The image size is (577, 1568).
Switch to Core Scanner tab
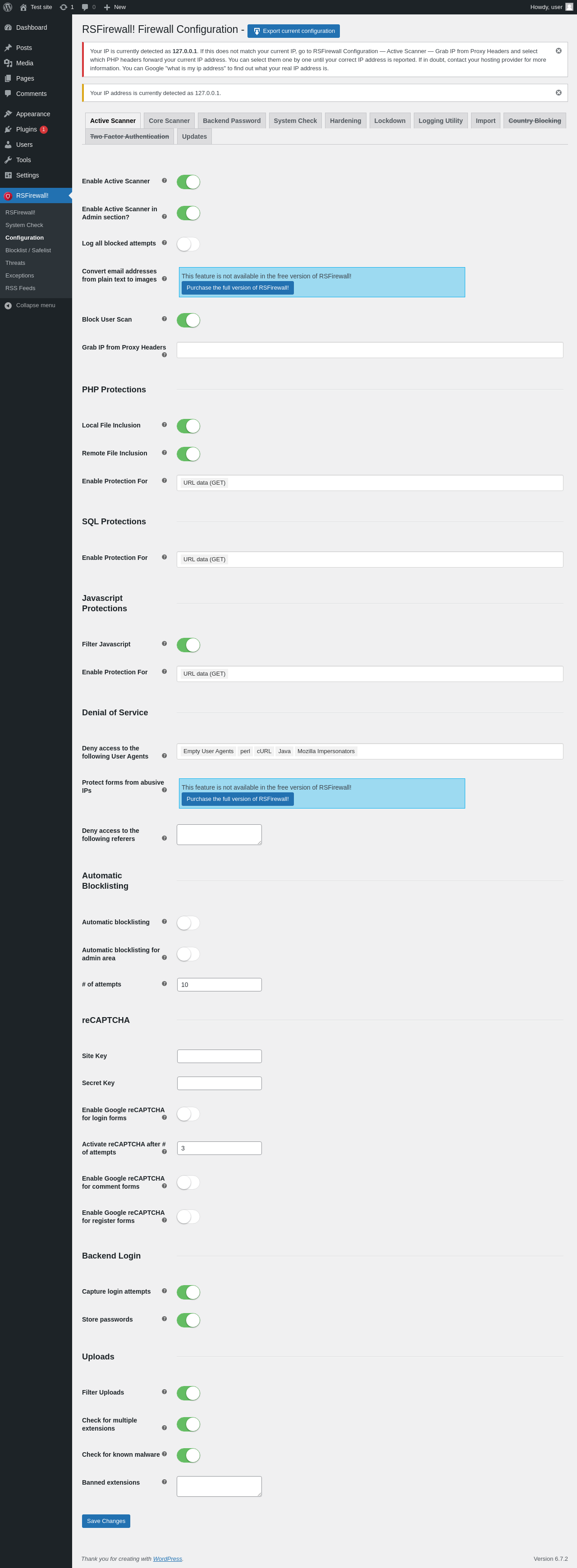[169, 121]
